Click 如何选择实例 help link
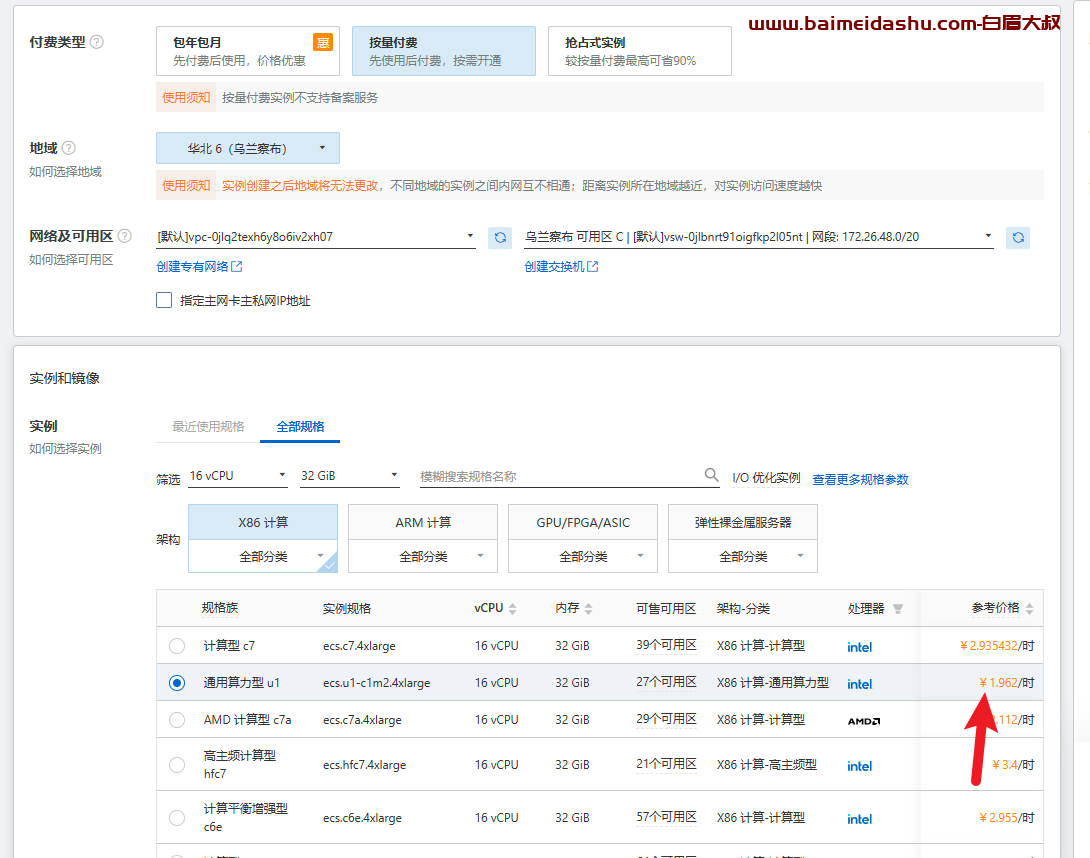Image resolution: width=1090 pixels, height=858 pixels. pos(65,448)
